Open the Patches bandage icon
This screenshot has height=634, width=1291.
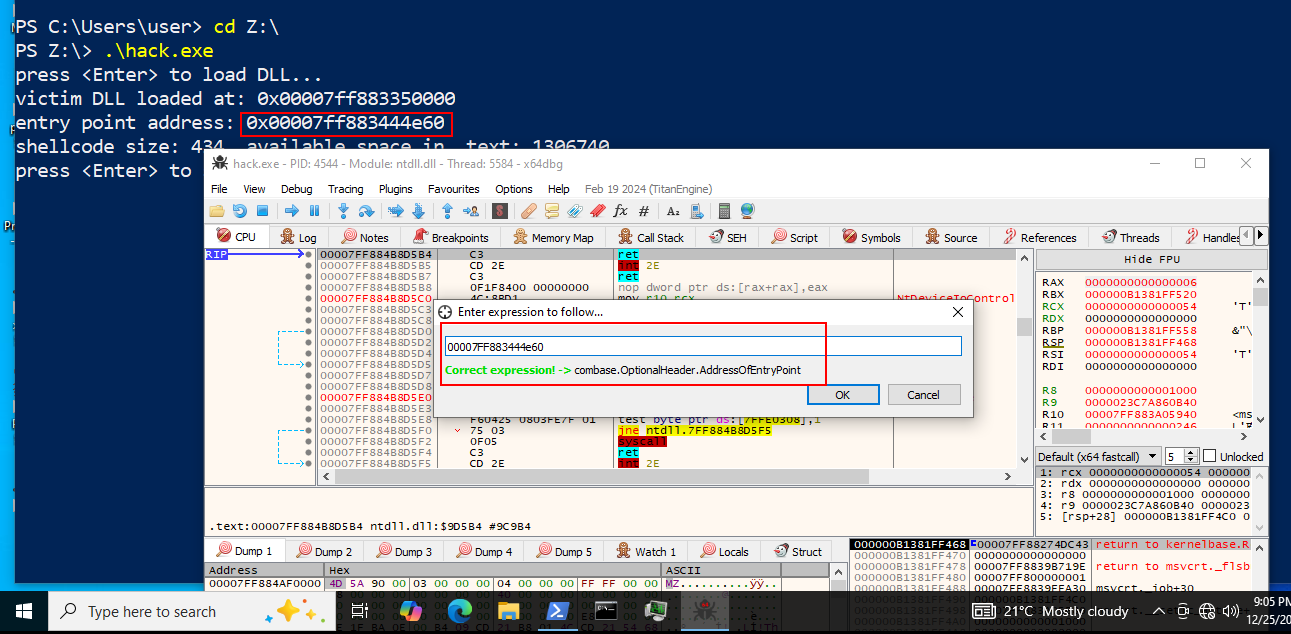[529, 211]
